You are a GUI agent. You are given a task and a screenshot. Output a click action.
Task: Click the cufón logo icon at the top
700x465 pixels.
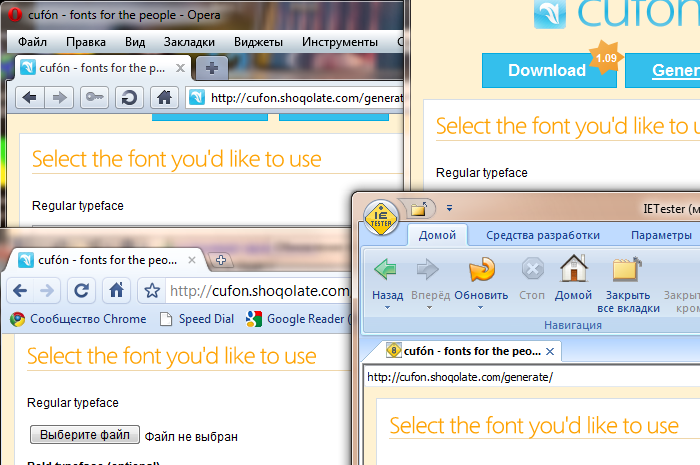tap(550, 14)
